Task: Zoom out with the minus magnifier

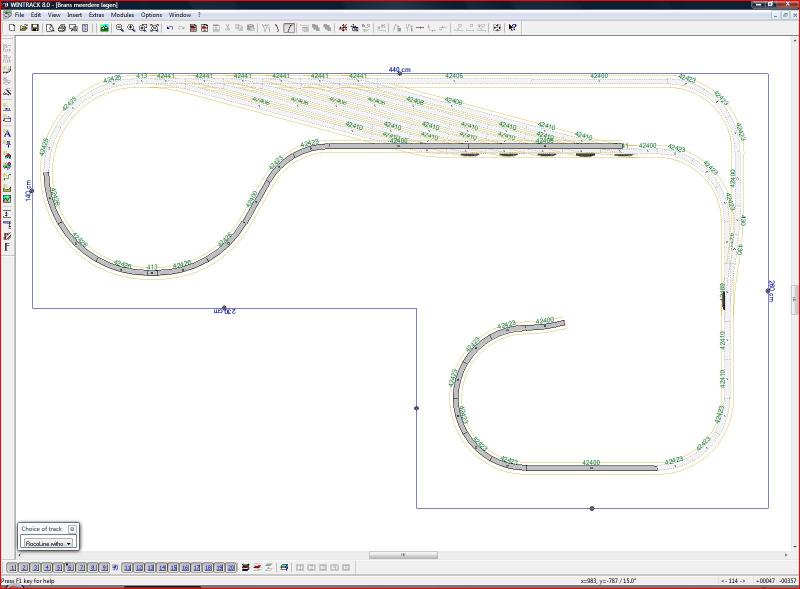Action: [120, 28]
